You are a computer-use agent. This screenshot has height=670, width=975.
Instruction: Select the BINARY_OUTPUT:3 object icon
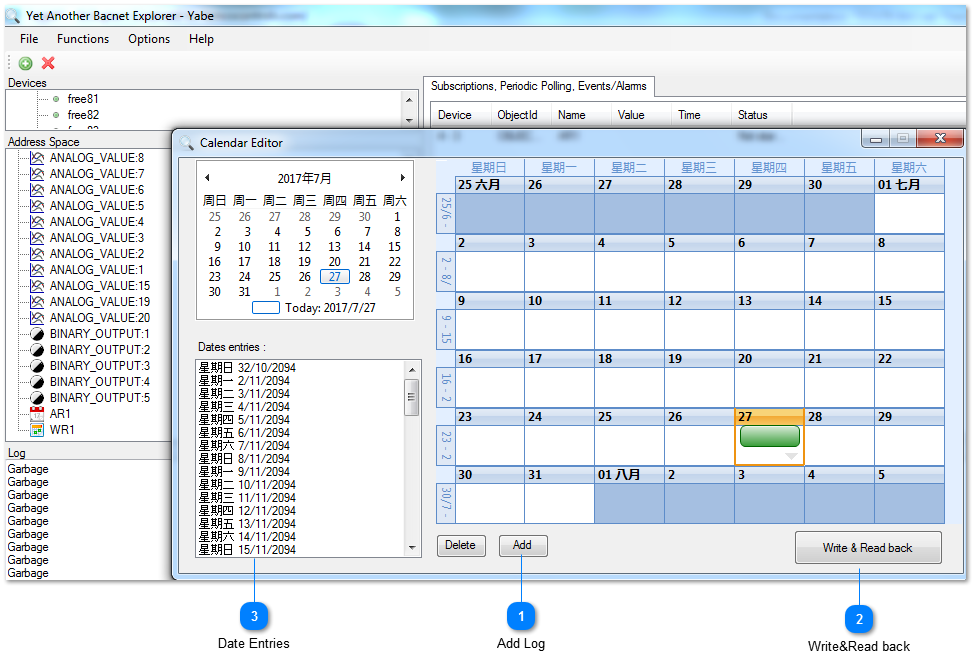[x=37, y=366]
